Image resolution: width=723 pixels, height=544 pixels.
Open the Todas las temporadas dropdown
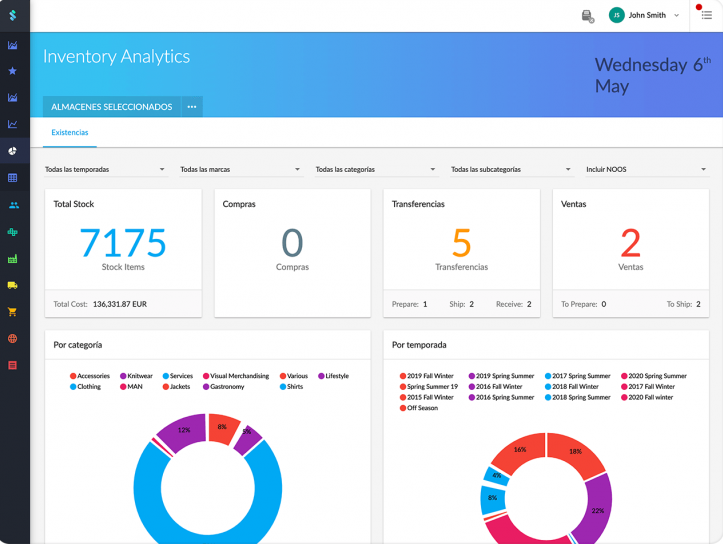point(105,170)
